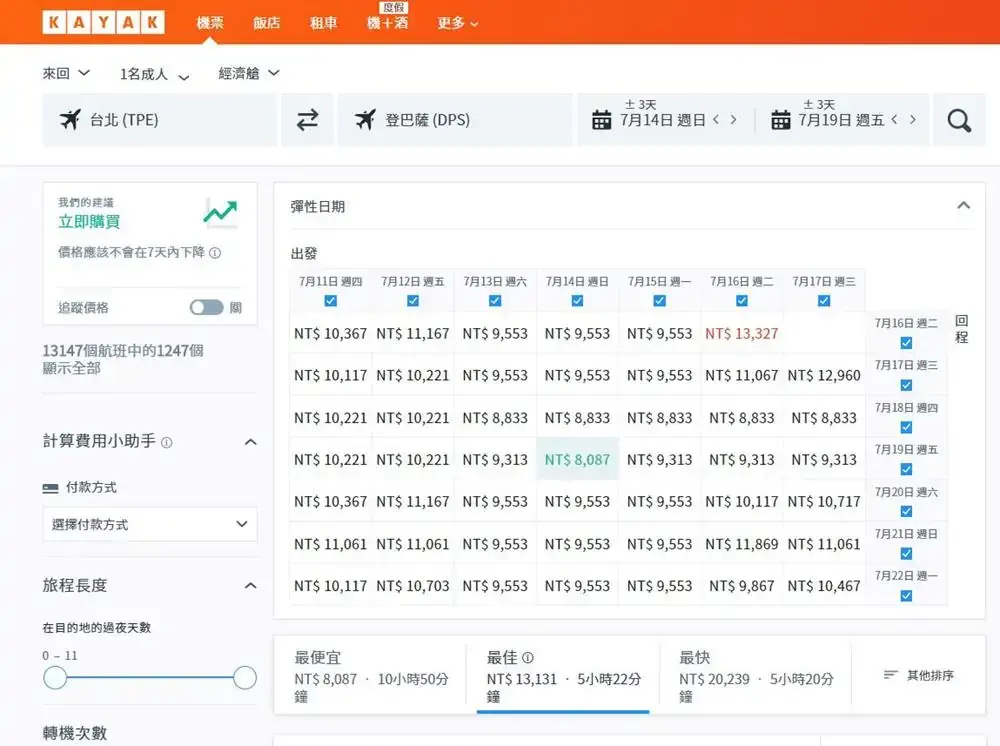
Task: Collapse the 計算費用小助手 section
Action: (251, 442)
